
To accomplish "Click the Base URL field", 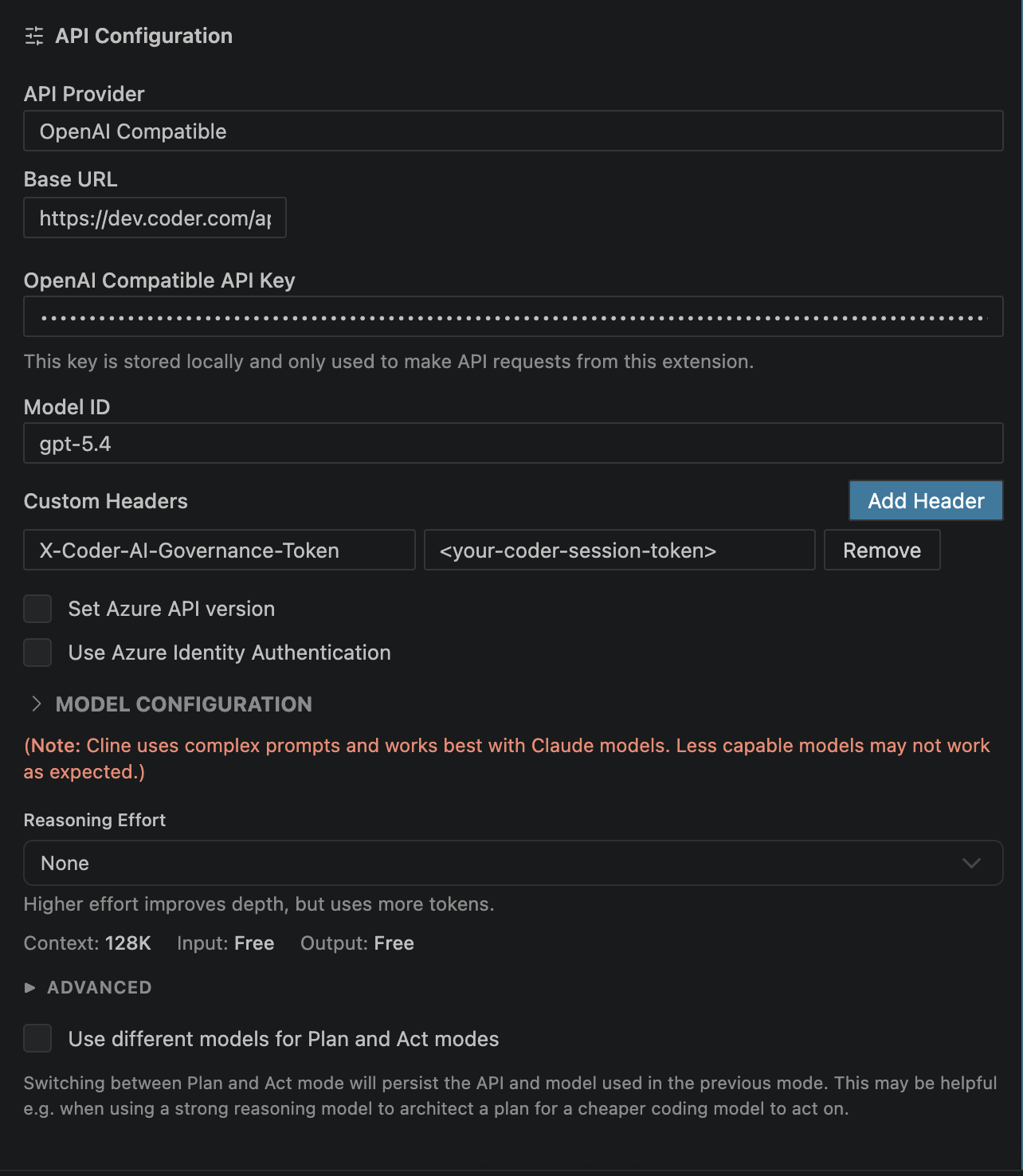I will click(155, 218).
